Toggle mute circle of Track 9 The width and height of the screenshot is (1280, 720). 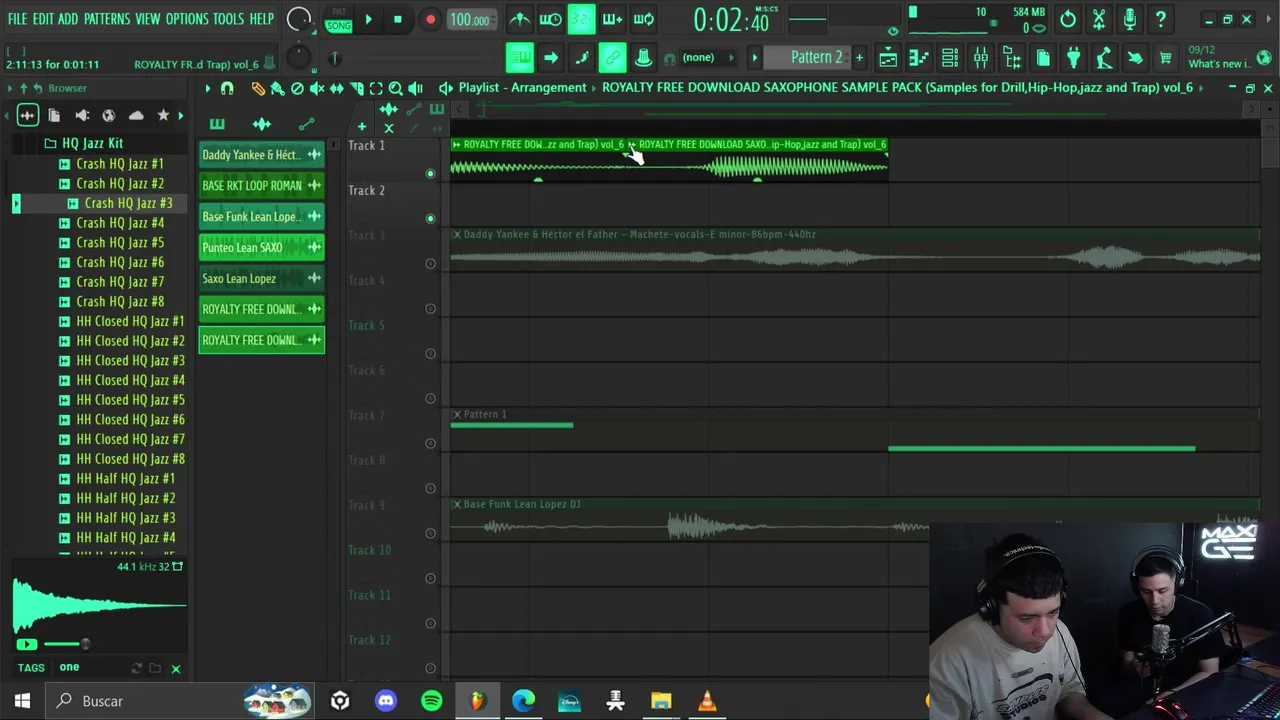coord(431,533)
